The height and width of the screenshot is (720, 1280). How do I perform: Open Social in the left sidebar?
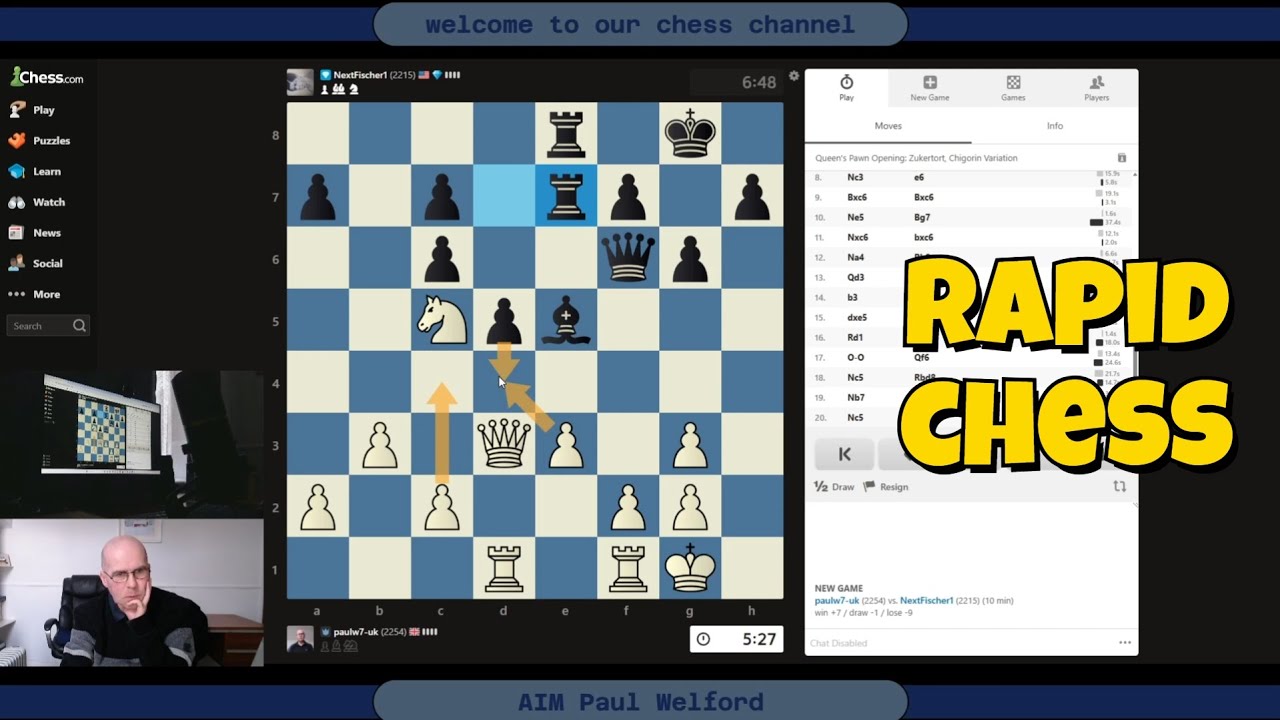coord(36,263)
